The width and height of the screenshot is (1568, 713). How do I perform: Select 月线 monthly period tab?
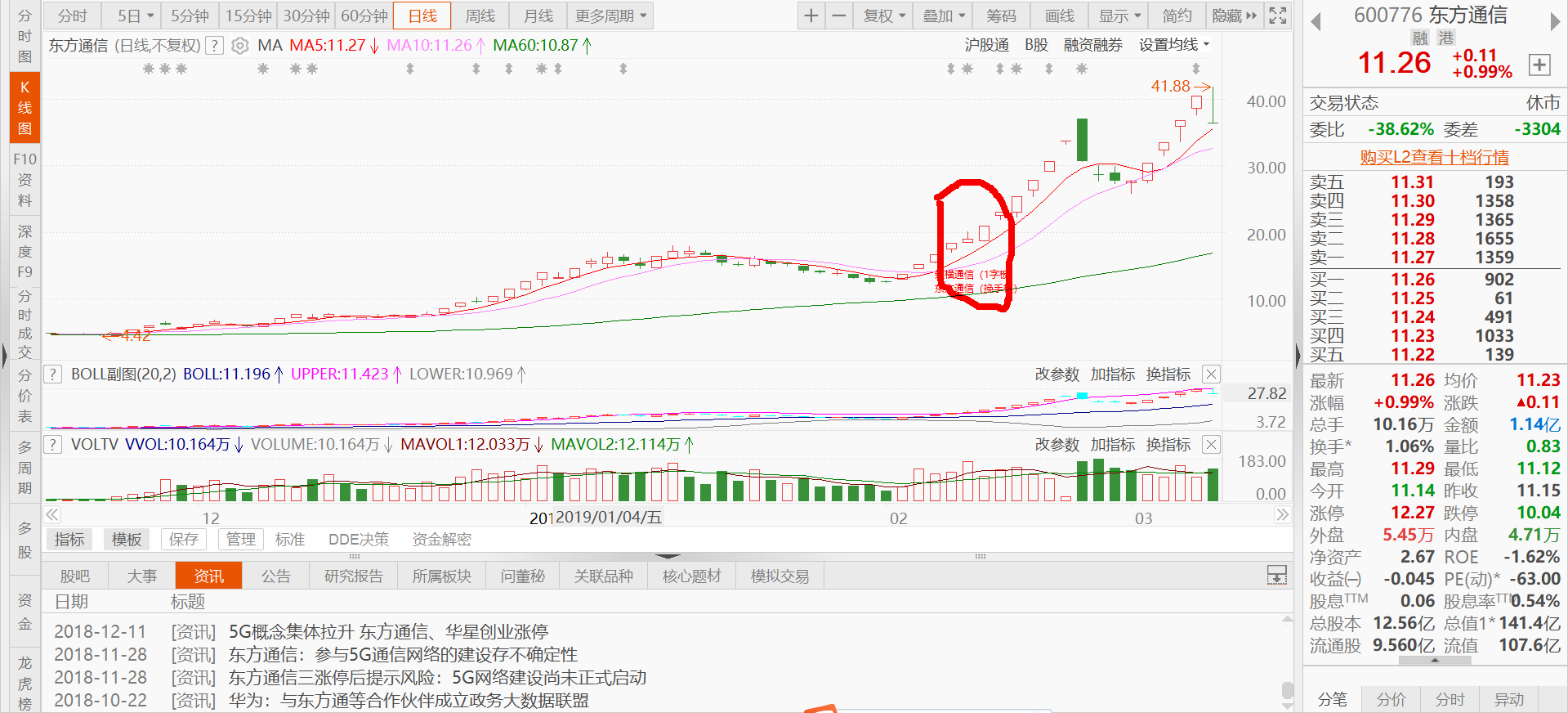(538, 16)
